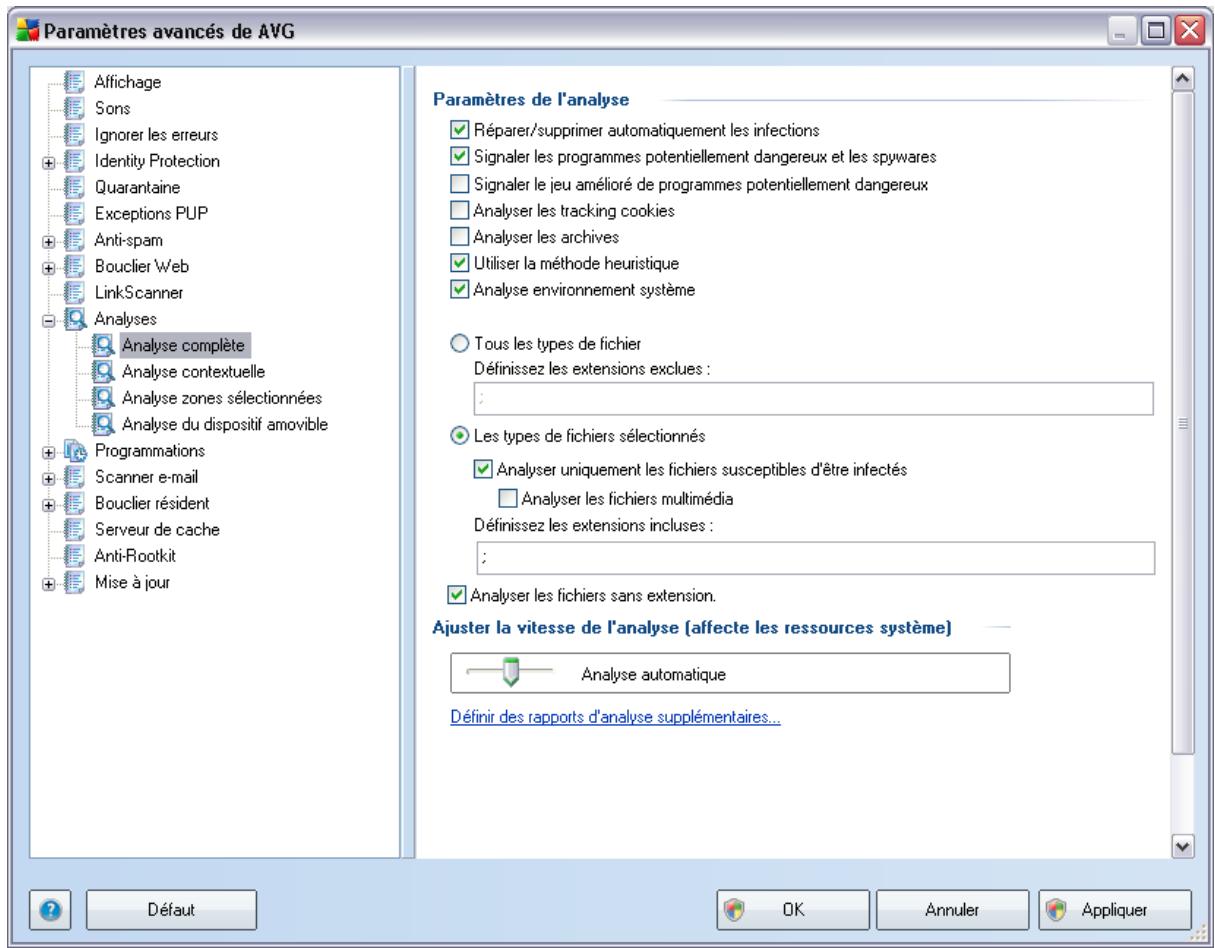1215x948 pixels.
Task: Toggle Signaler les programmes potentiellement dangereux et spywares
Action: [x=459, y=156]
